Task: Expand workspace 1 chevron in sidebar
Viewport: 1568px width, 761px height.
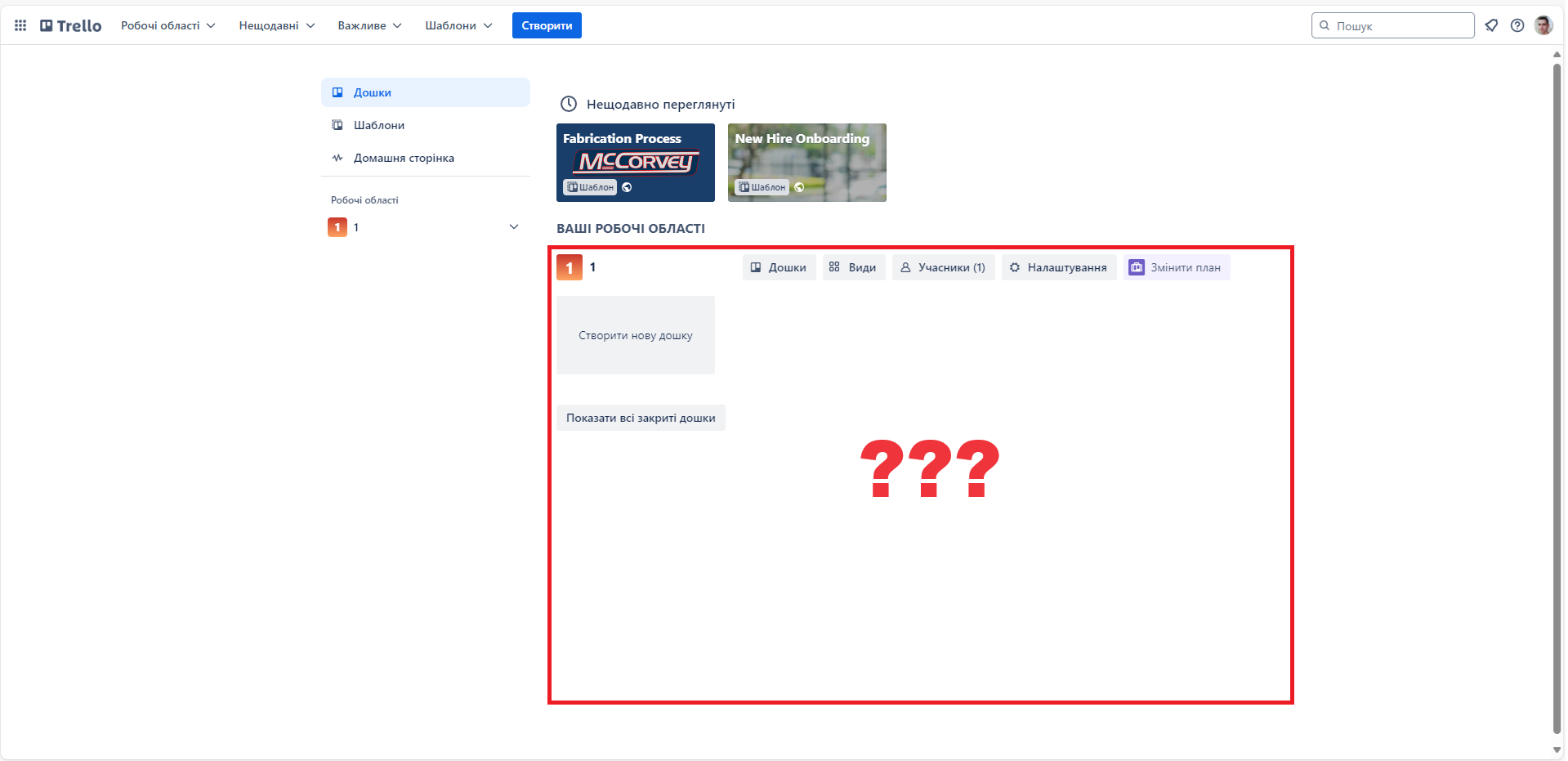Action: (x=514, y=227)
